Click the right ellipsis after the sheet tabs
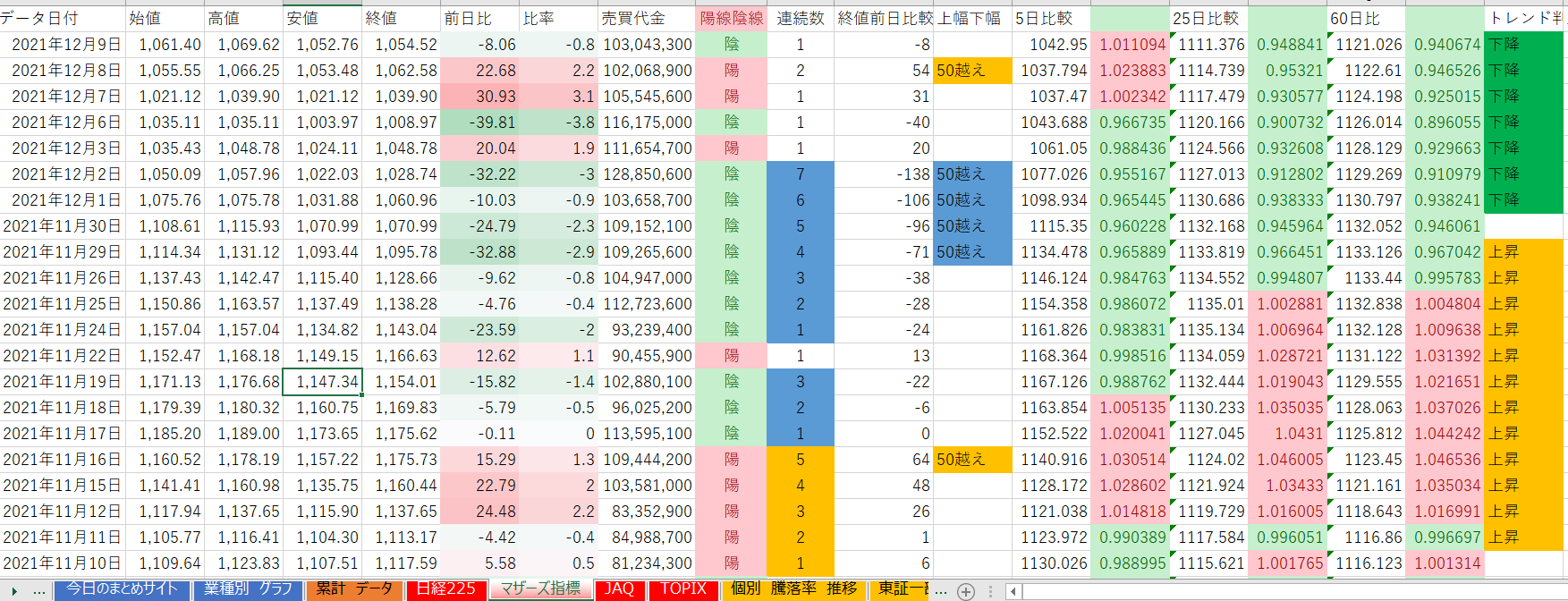The width and height of the screenshot is (1568, 601). tap(940, 590)
